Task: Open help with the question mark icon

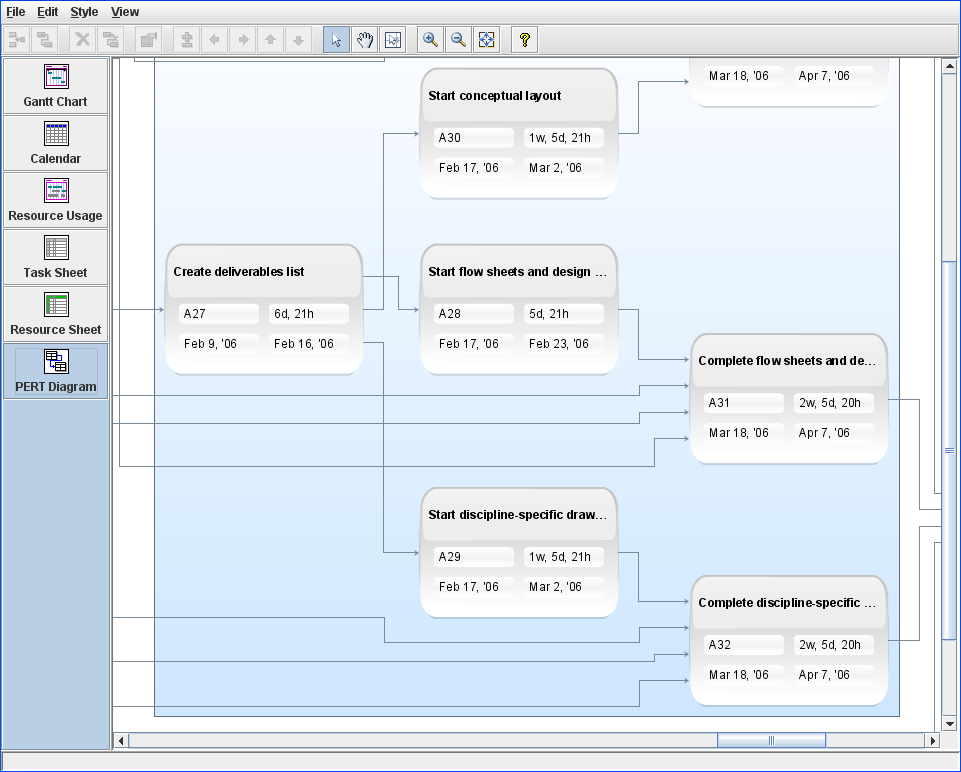Action: [524, 40]
